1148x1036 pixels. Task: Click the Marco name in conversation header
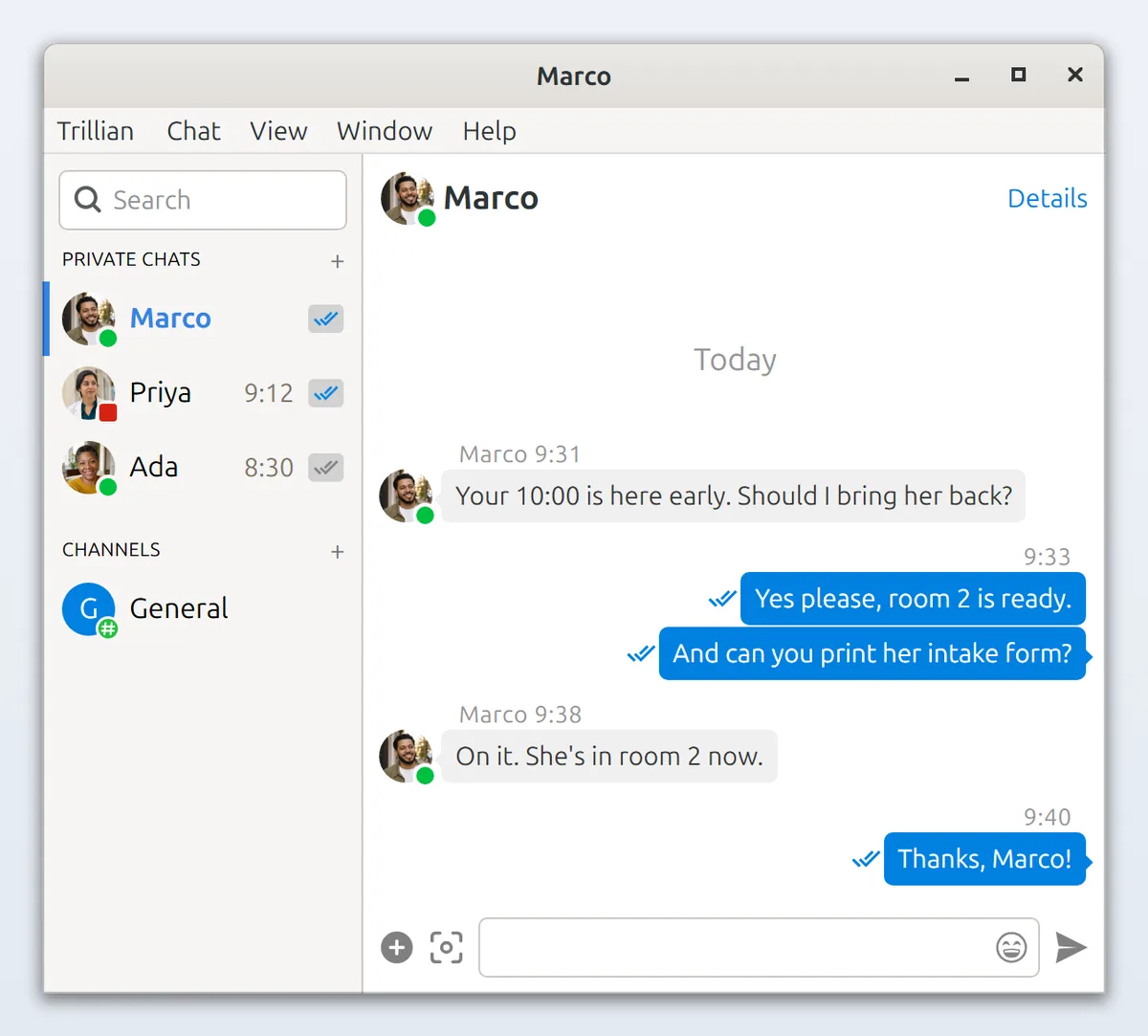point(491,198)
